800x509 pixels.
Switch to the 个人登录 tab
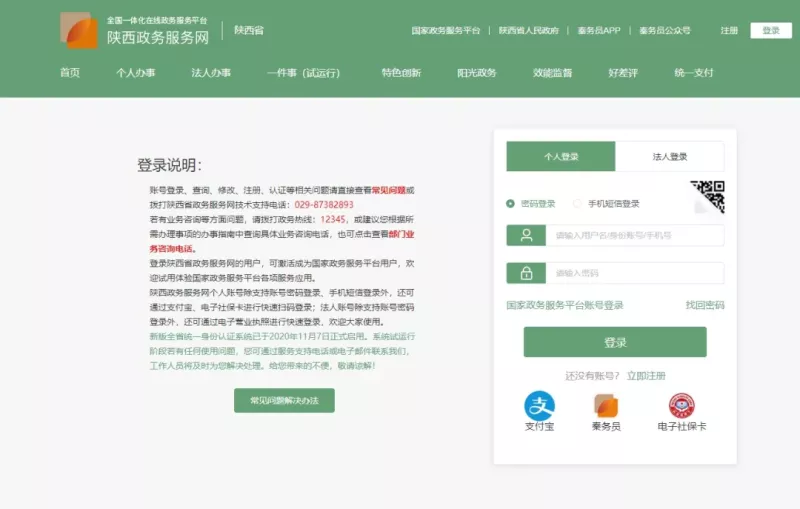pos(561,157)
